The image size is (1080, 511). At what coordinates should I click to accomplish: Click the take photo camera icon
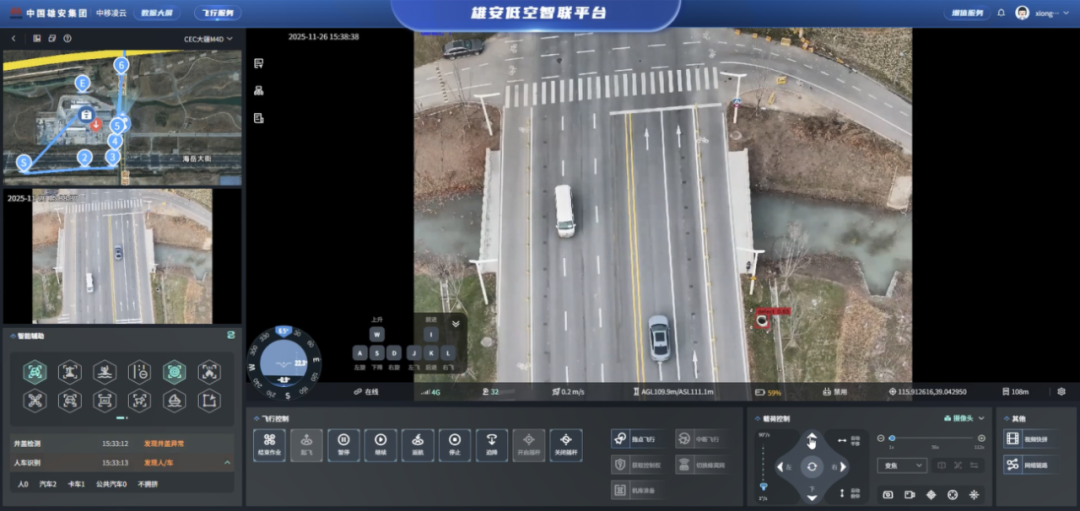click(x=887, y=494)
